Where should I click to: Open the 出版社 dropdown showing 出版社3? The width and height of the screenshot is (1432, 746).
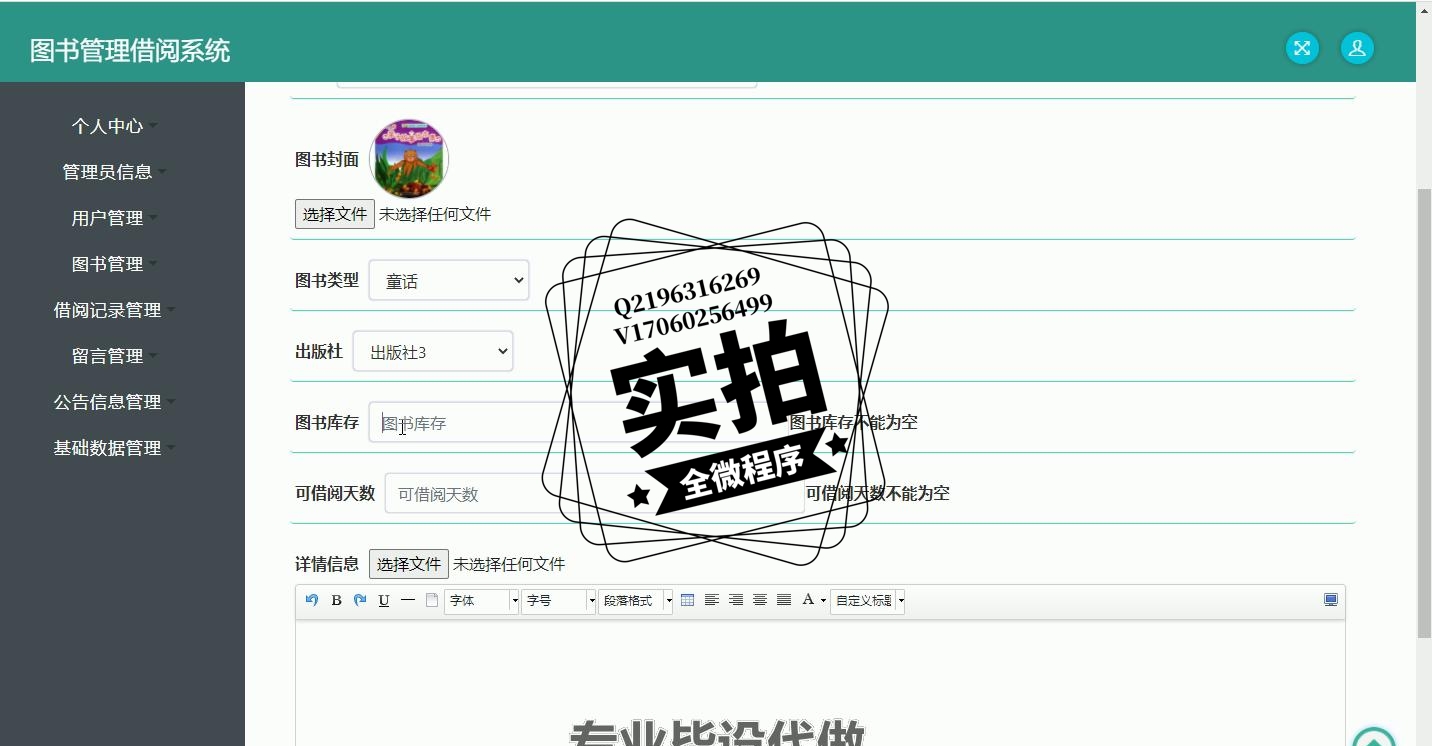click(433, 351)
